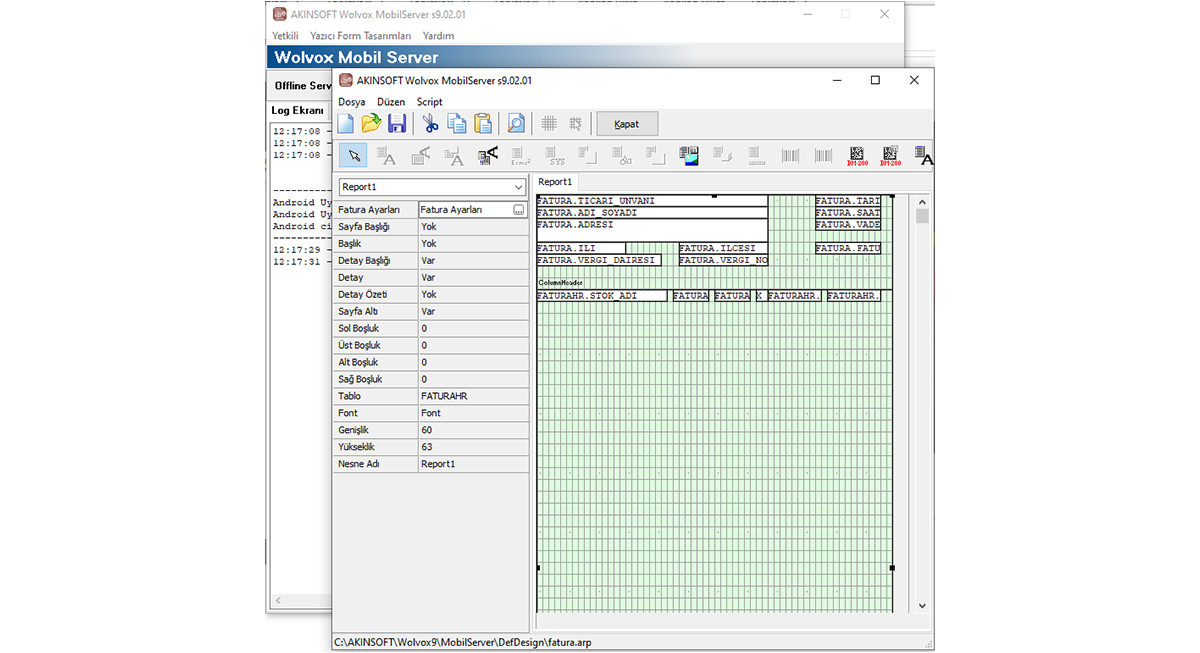
Task: Cut selection using scissors icon
Action: (430, 123)
